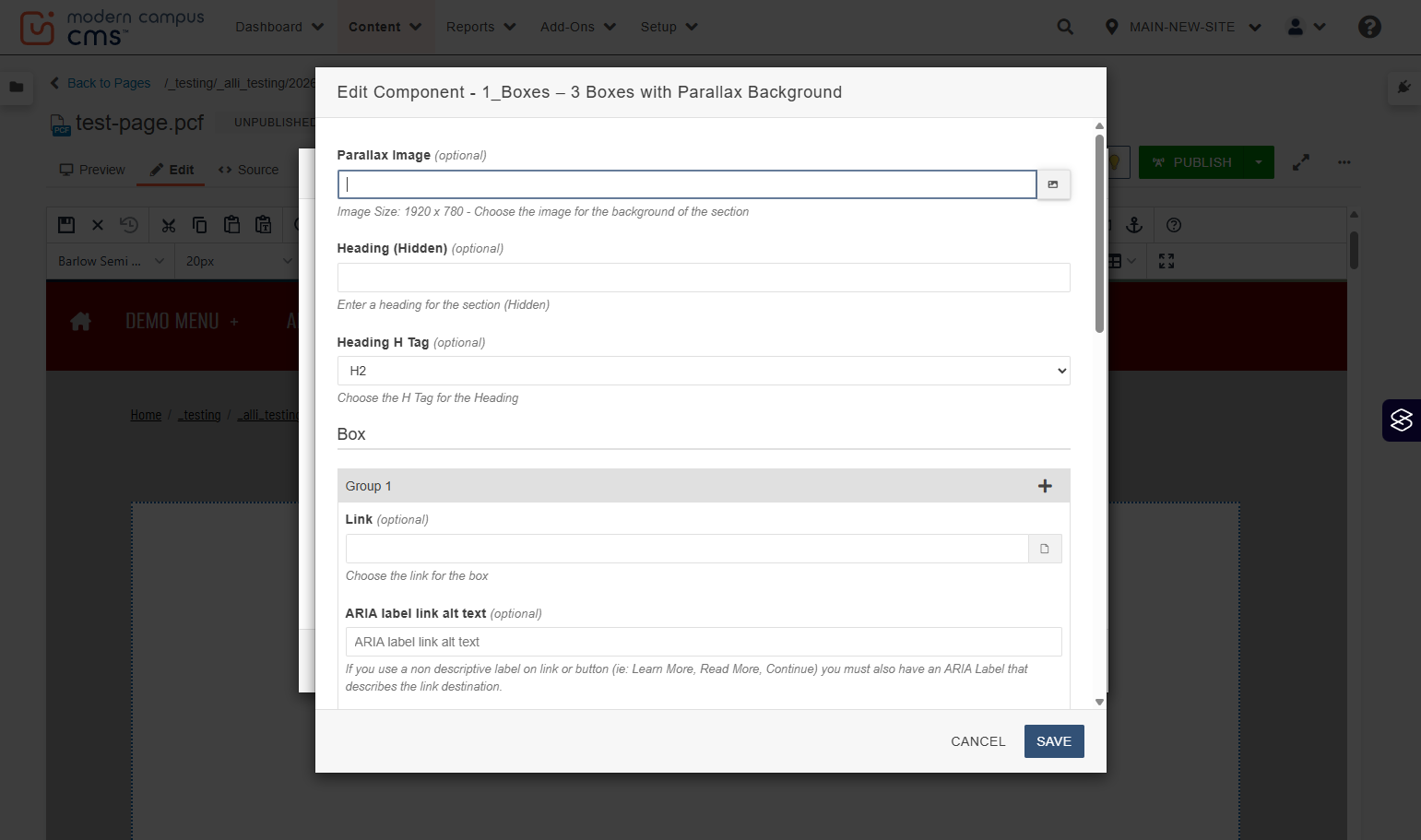
Task: Click the floating layered-box widget icon
Action: click(1402, 420)
